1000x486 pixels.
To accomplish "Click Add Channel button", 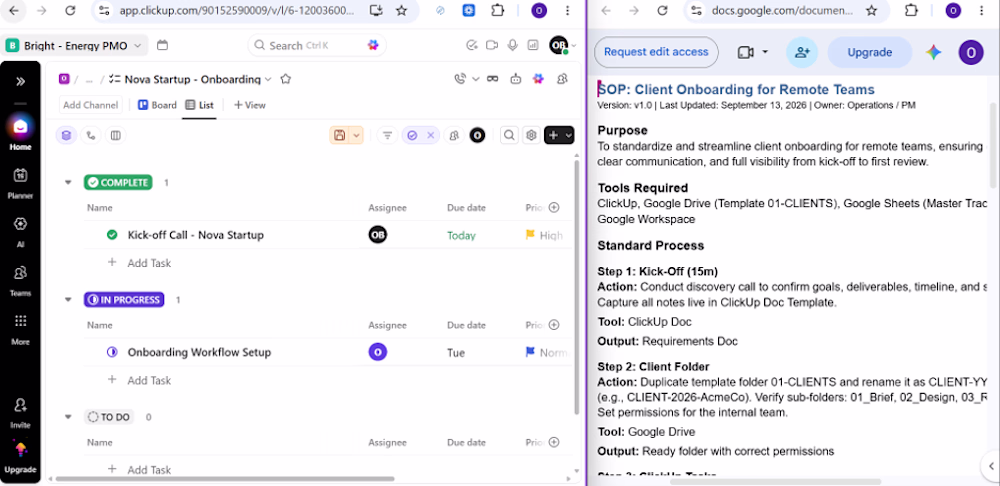I will tap(91, 105).
